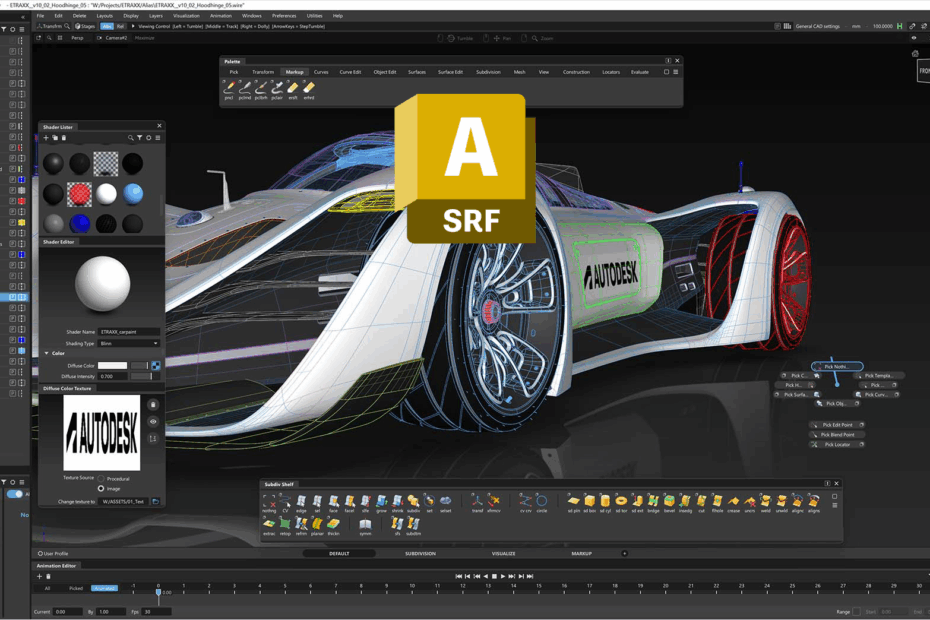Activate the bridge subdivision tool

coord(653,500)
